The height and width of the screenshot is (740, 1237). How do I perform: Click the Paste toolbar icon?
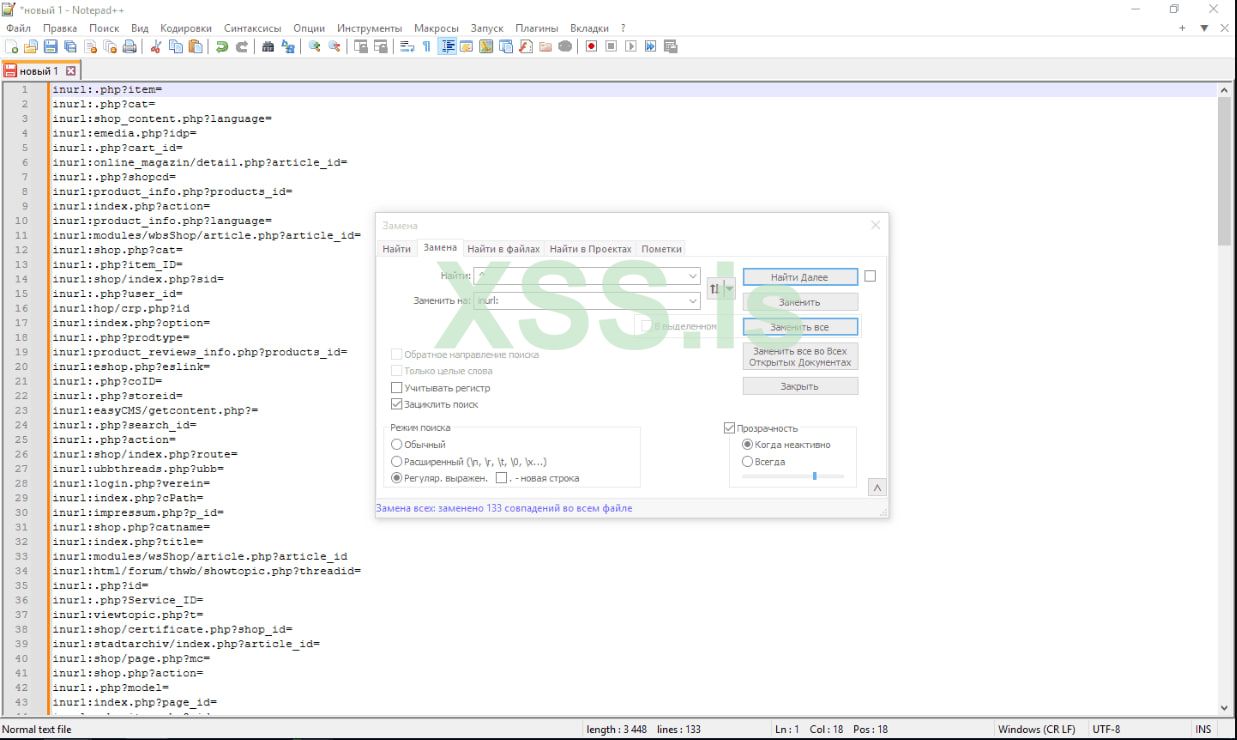(x=195, y=46)
